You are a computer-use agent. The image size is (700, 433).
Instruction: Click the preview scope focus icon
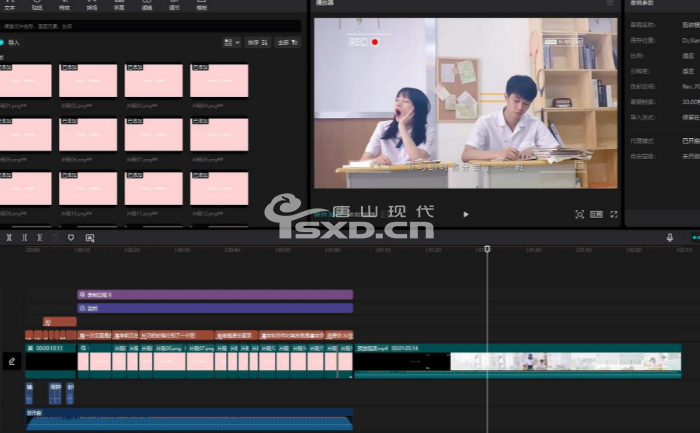pos(579,214)
